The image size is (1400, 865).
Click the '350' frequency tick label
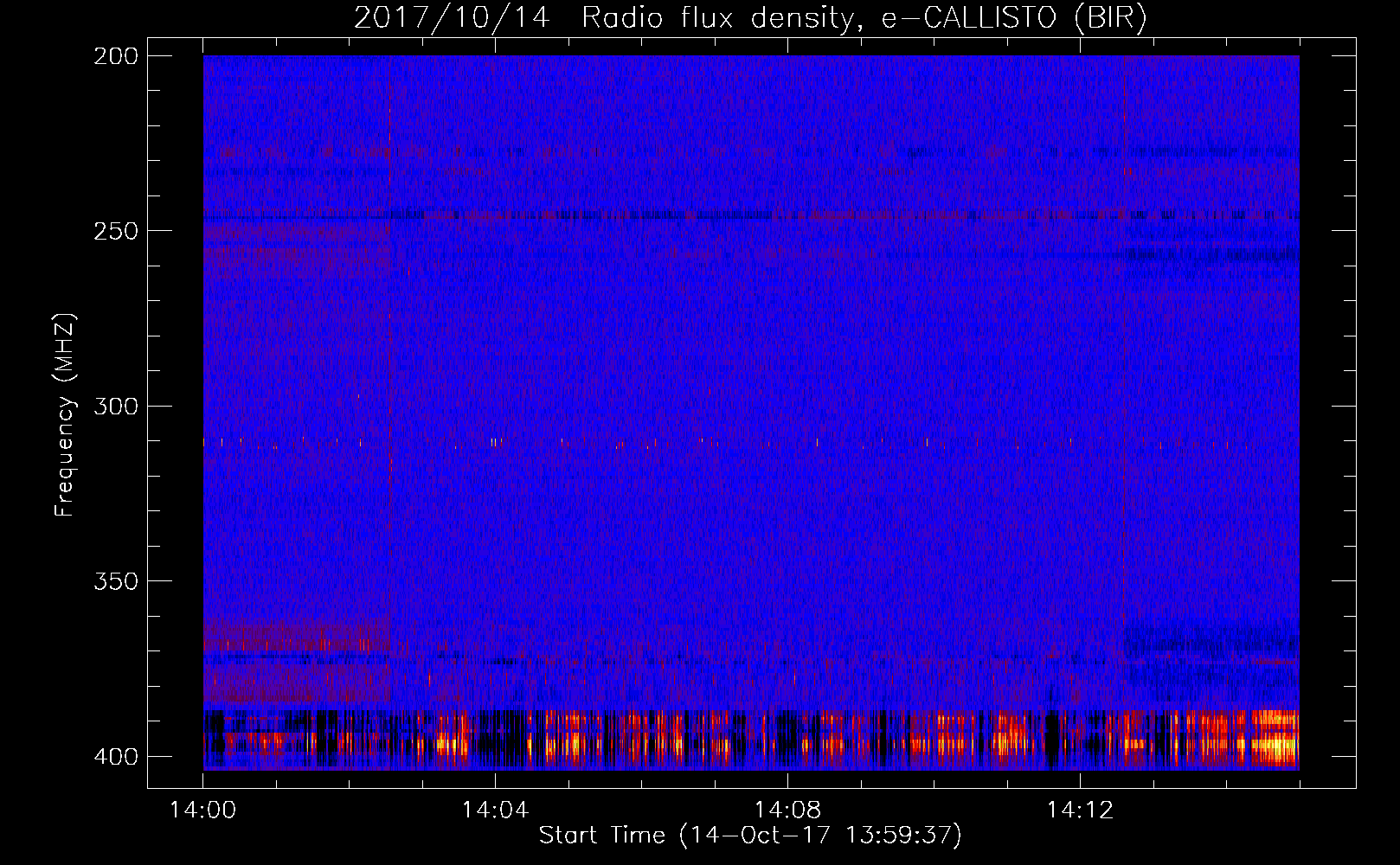coord(116,581)
